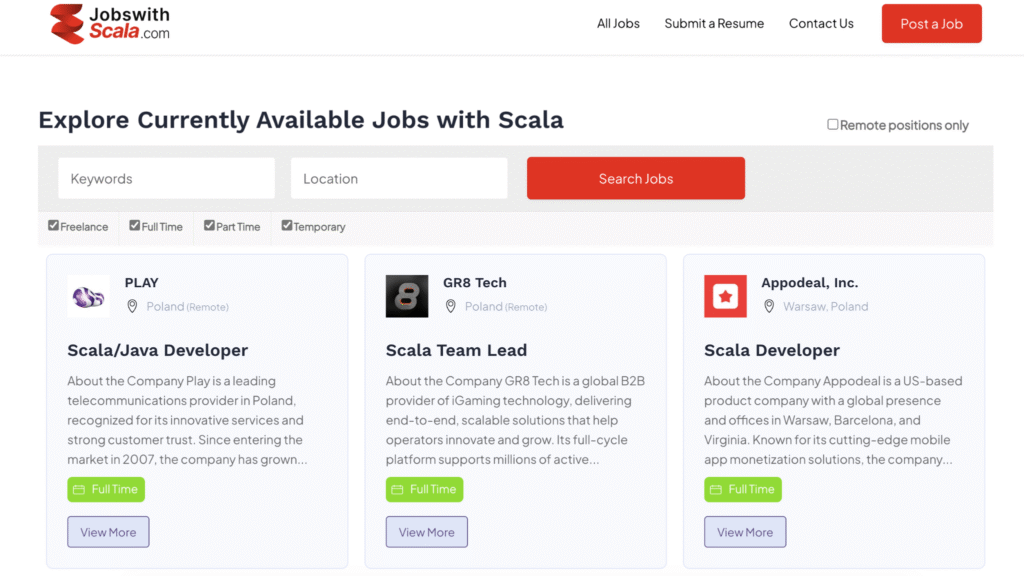Enable Remote positions only
This screenshot has height=576, width=1024.
[832, 124]
